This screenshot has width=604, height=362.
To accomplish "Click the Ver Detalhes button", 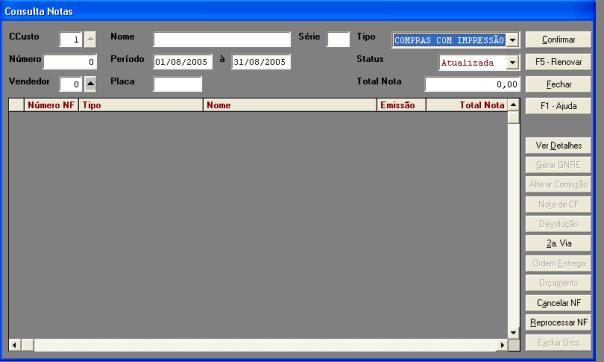I will click(x=558, y=146).
